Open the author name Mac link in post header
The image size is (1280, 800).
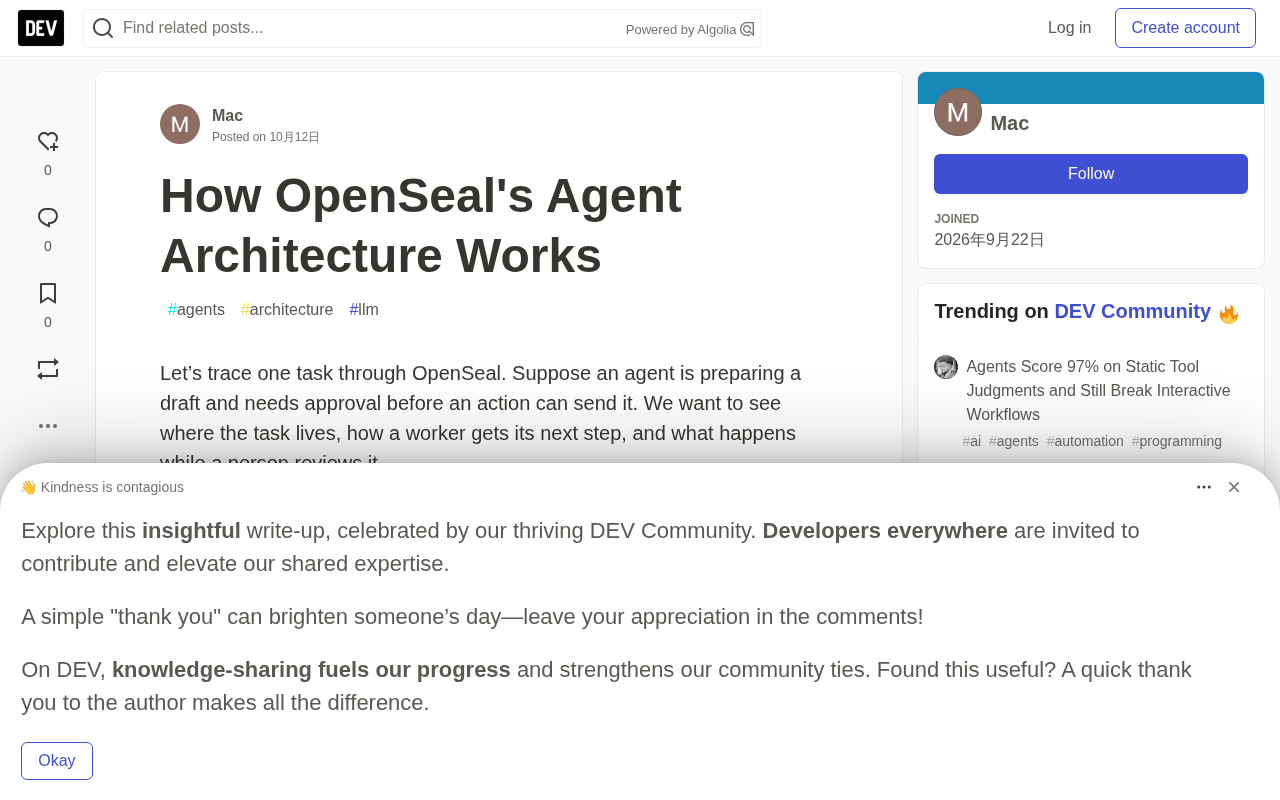click(227, 116)
